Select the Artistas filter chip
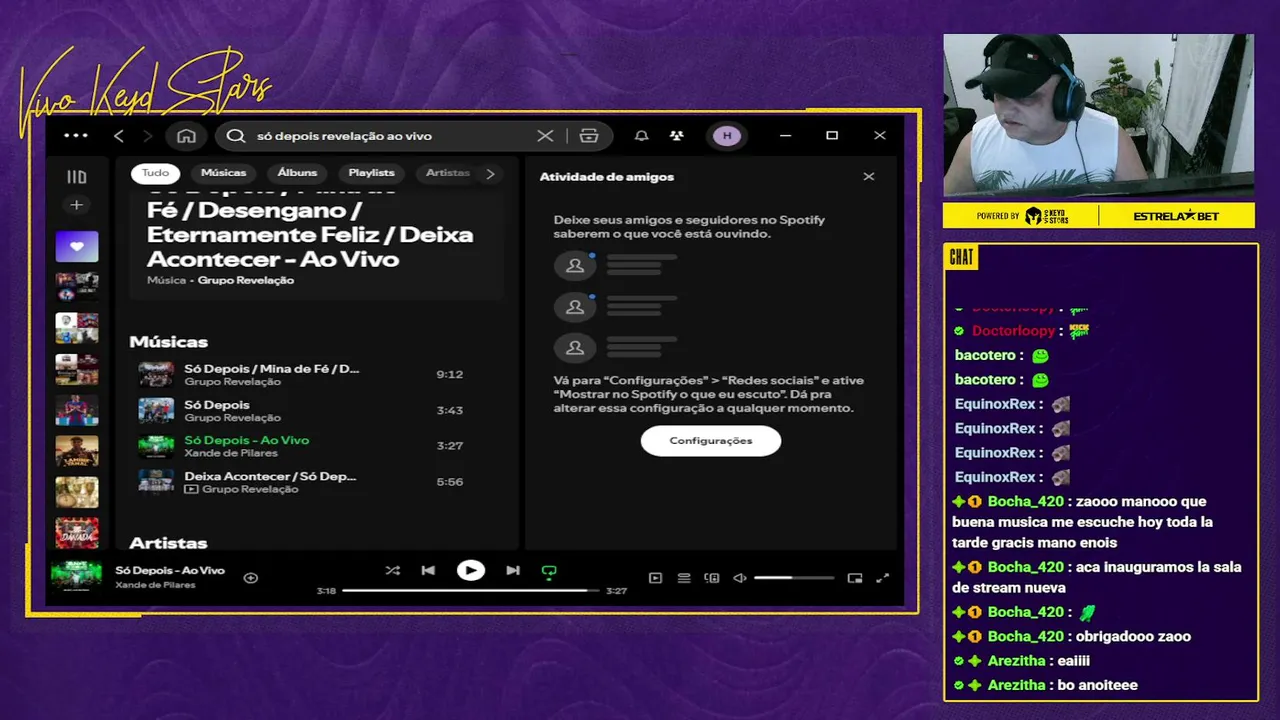 pyautogui.click(x=447, y=173)
